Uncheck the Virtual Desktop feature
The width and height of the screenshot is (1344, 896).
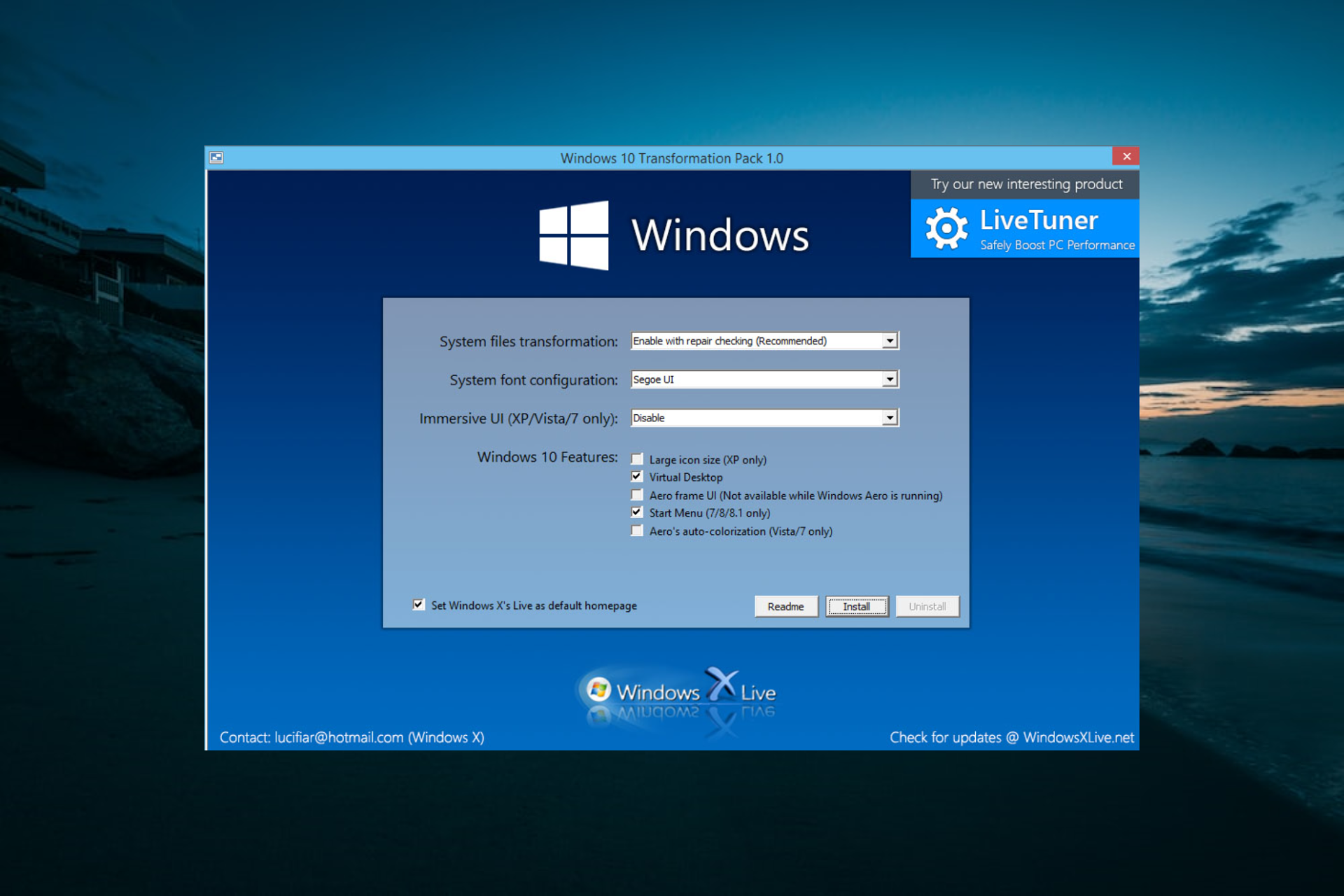click(x=637, y=477)
